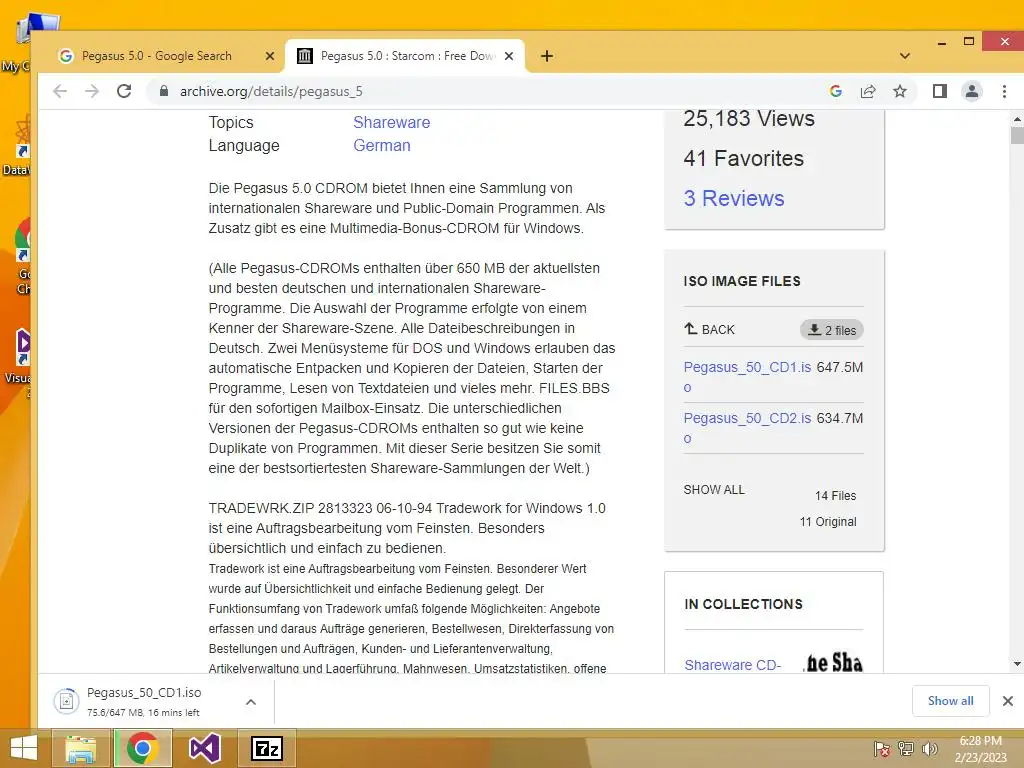Click SHOW ALL files link
This screenshot has width=1024, height=768.
(714, 490)
